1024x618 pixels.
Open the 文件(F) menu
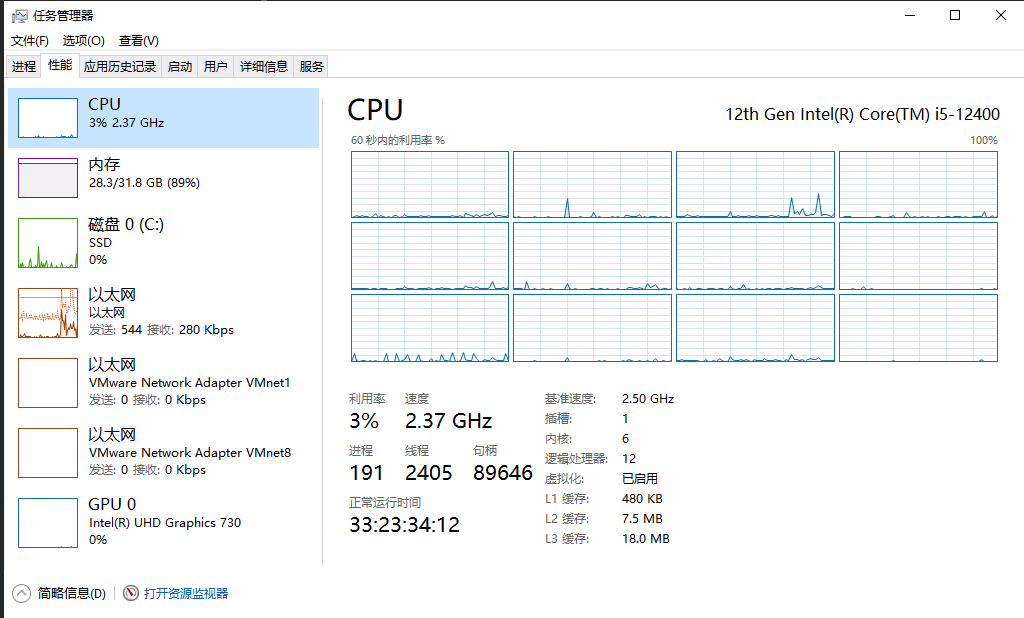tap(30, 41)
